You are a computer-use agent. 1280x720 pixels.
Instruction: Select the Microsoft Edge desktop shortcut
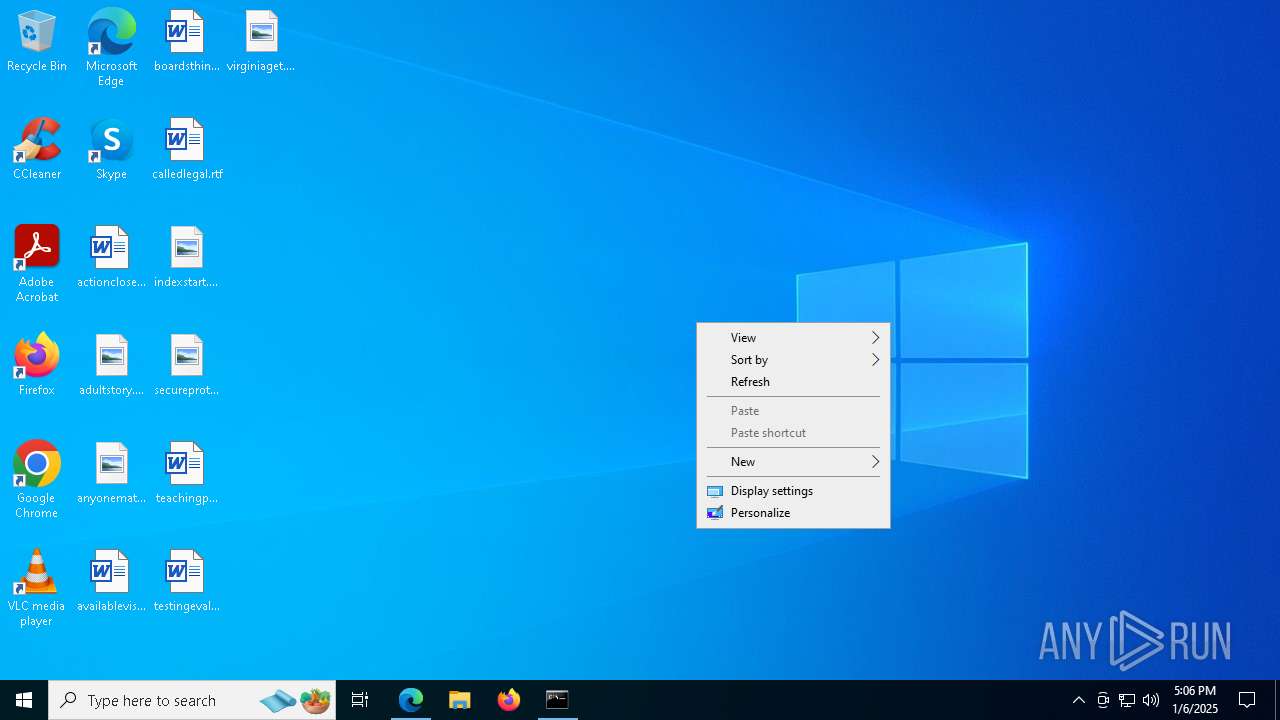click(111, 48)
